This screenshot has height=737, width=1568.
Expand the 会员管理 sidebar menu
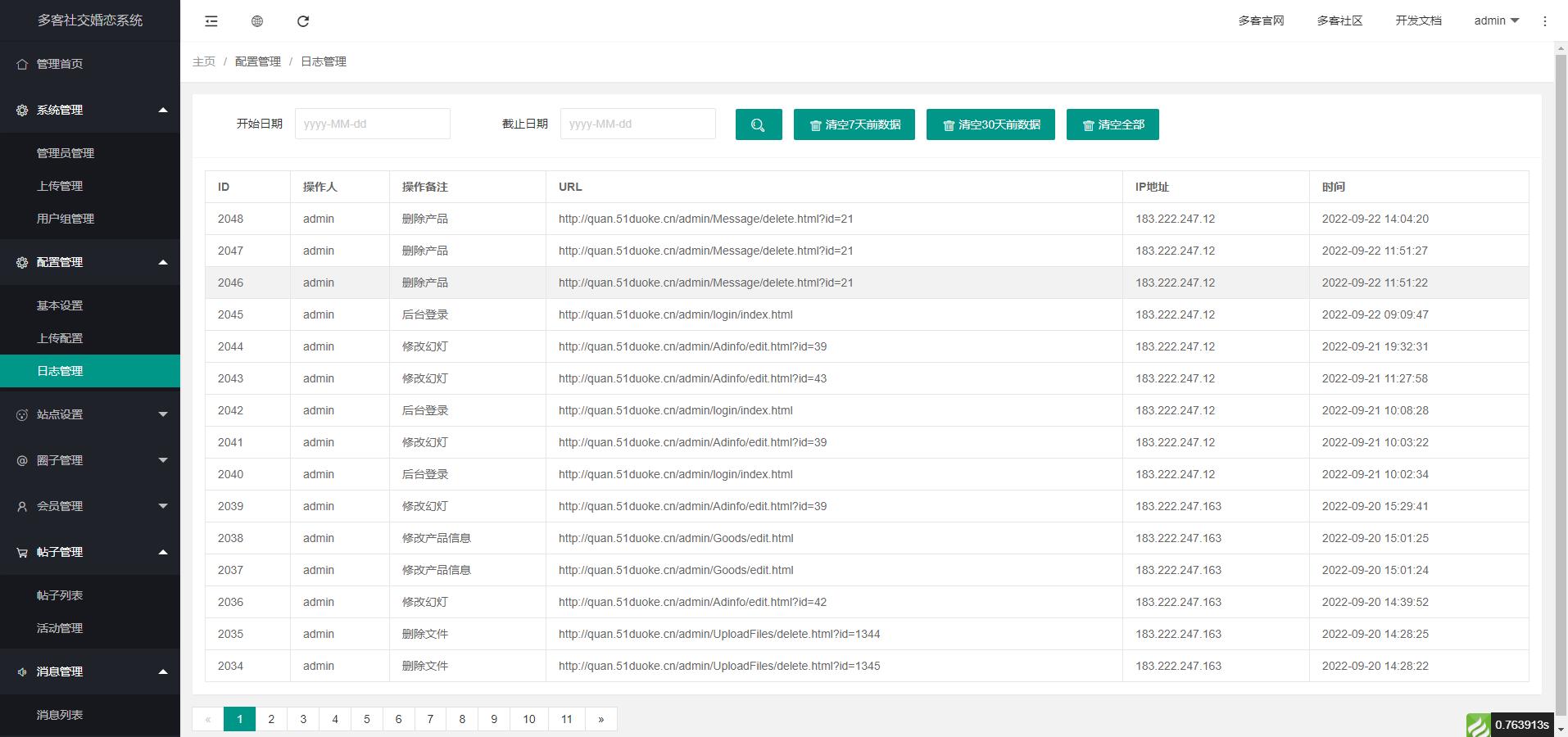pos(90,506)
